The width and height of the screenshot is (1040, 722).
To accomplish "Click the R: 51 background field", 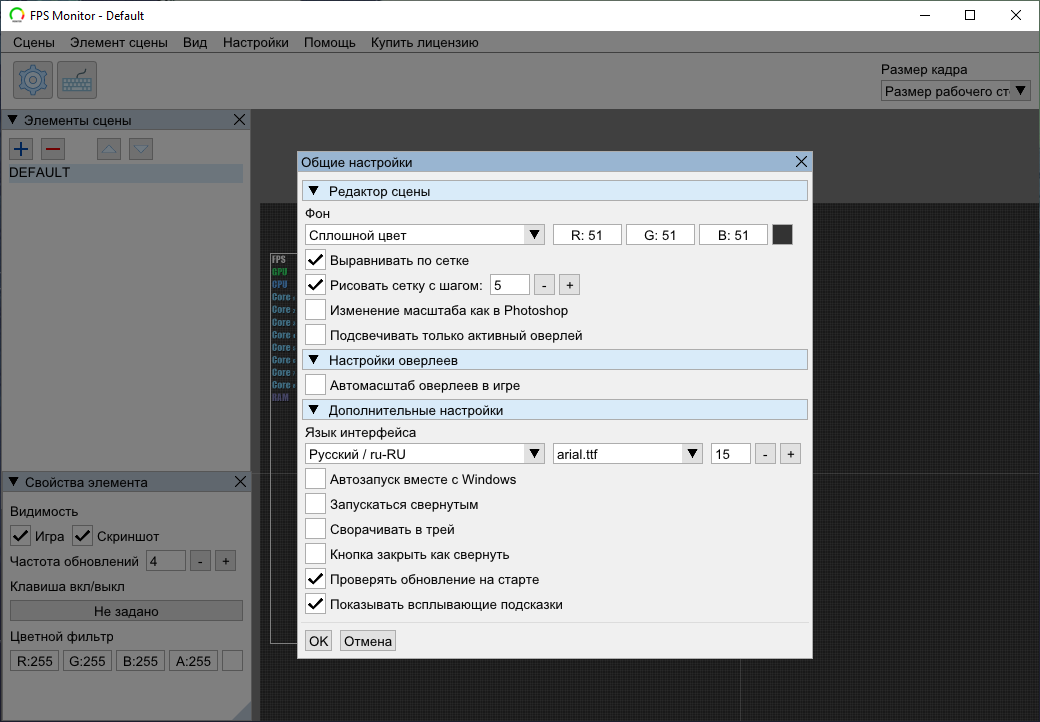I will coord(587,235).
